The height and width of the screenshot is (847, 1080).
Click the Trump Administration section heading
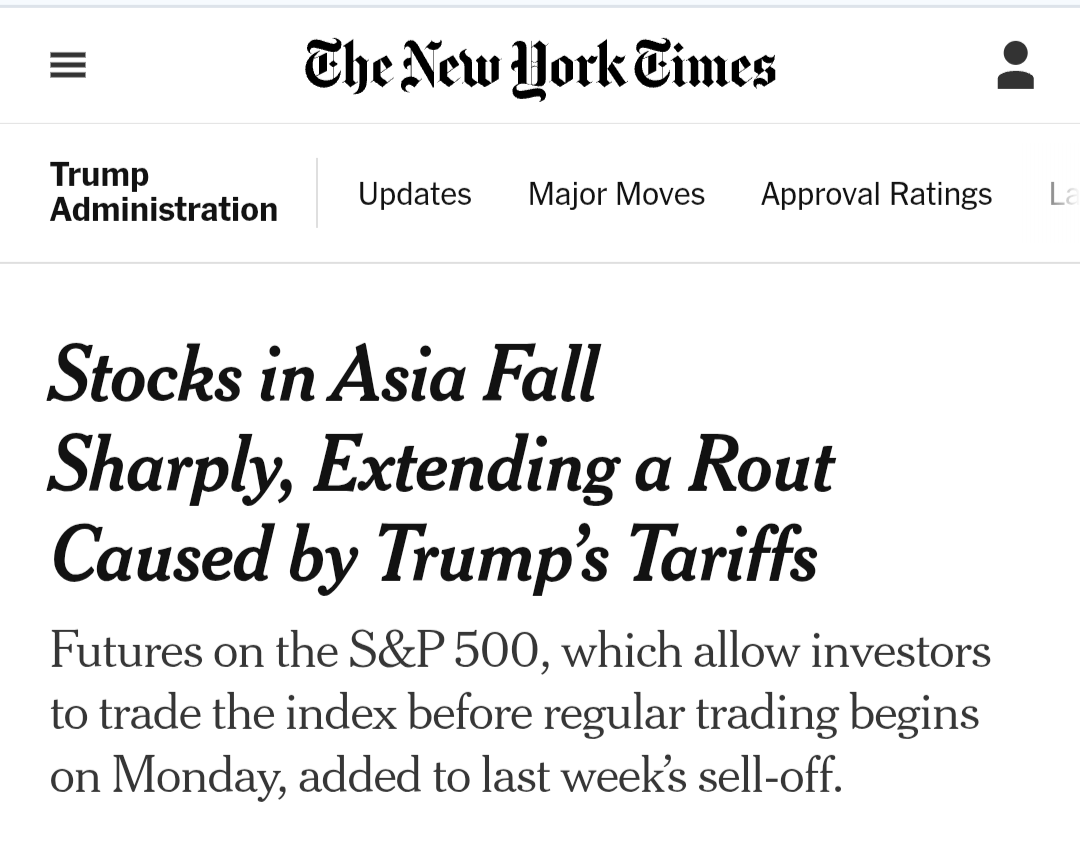coord(163,192)
